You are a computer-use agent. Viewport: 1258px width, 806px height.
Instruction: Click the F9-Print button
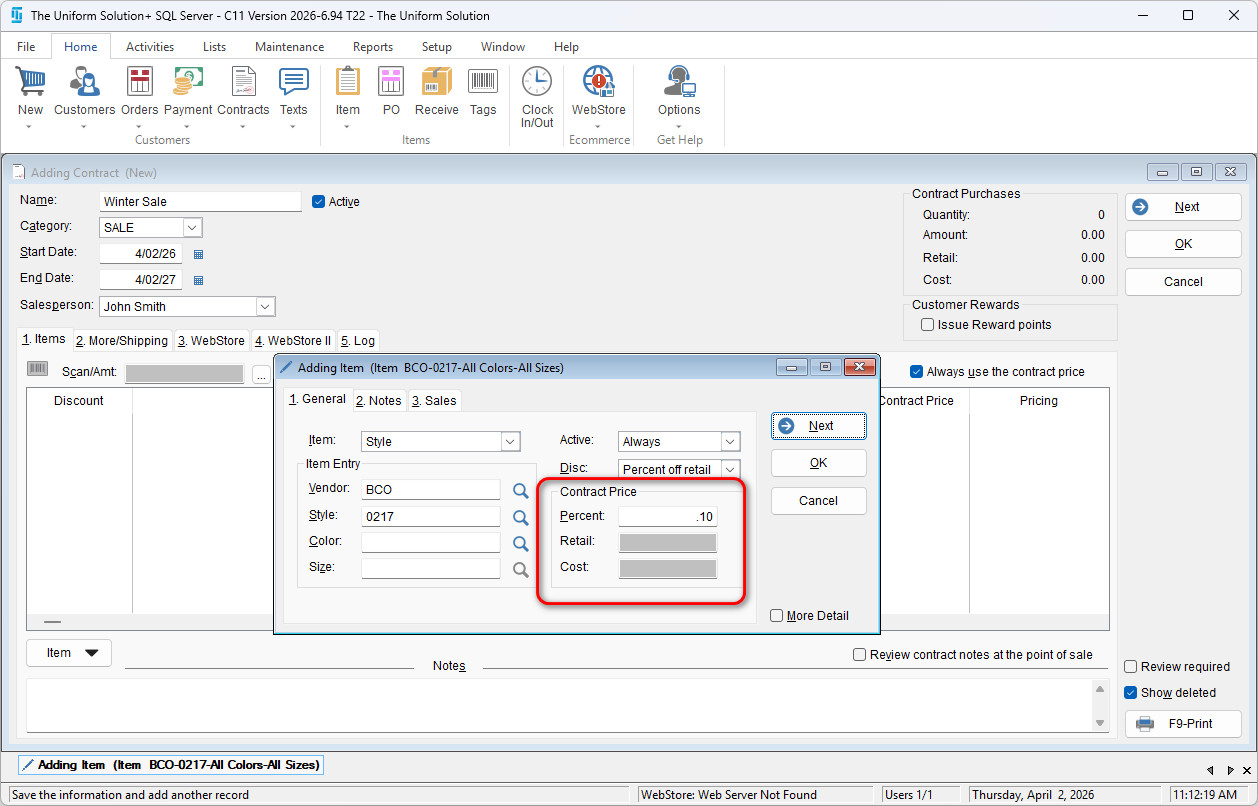(x=1183, y=723)
